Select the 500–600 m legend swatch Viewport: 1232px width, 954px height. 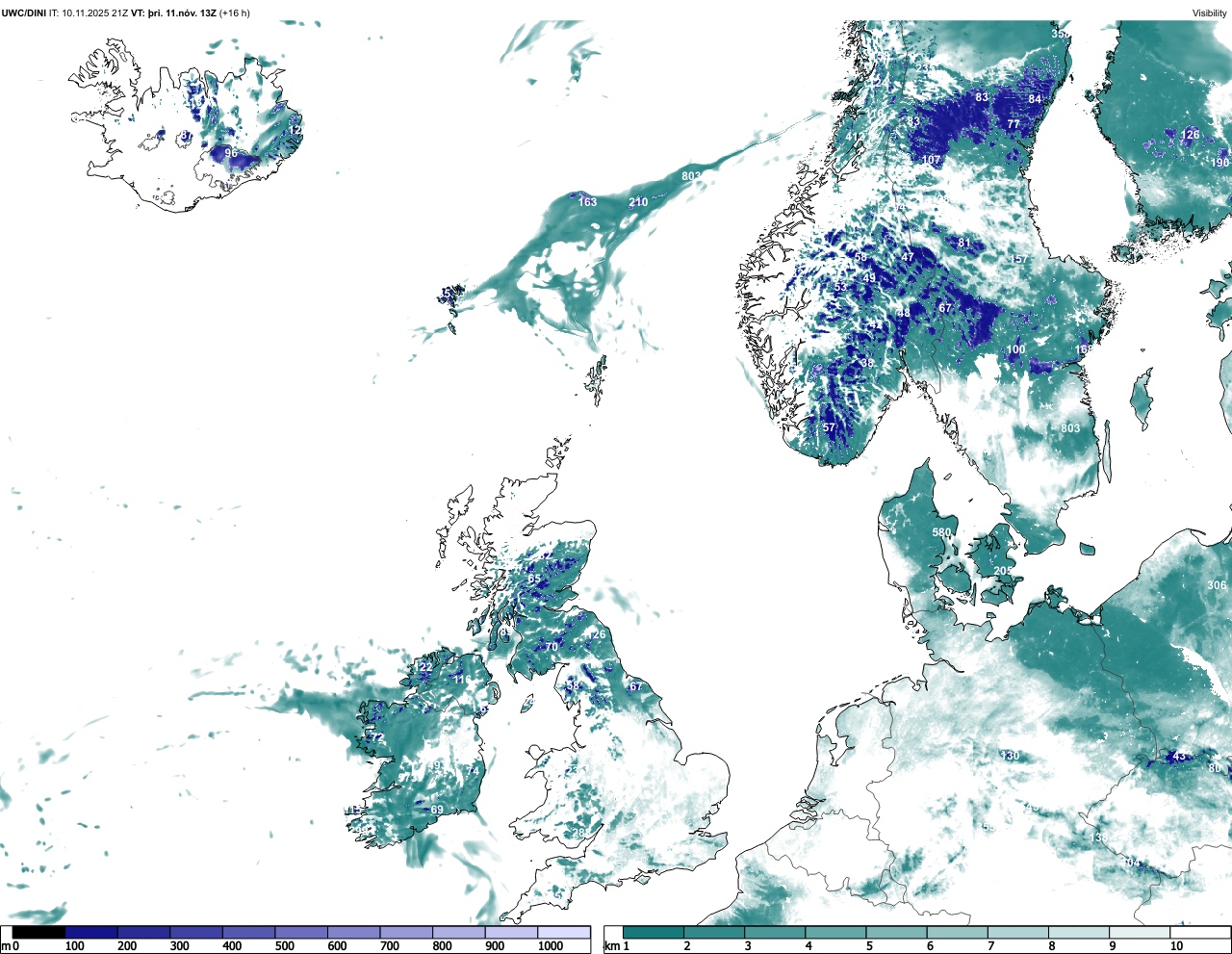301,932
